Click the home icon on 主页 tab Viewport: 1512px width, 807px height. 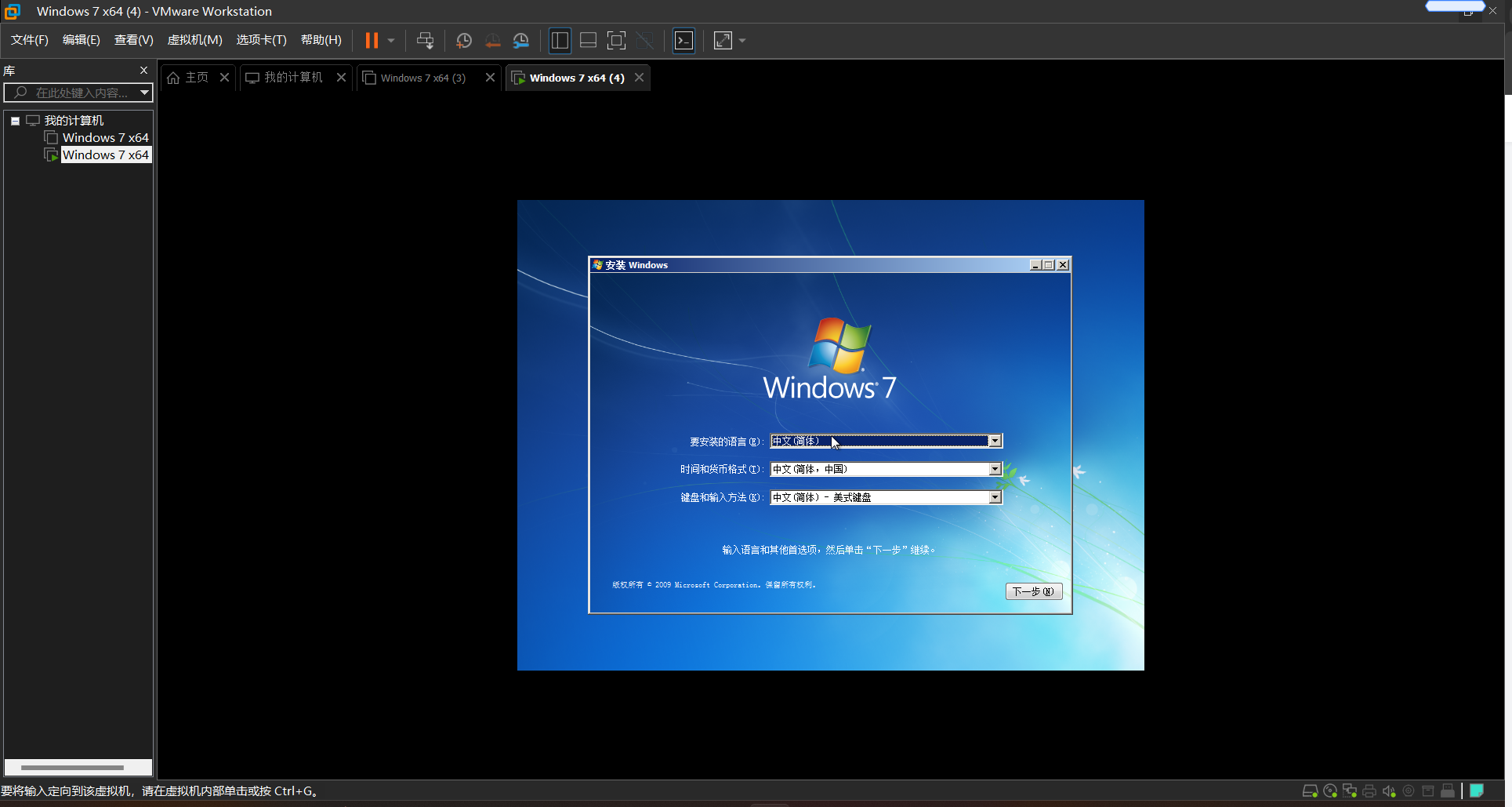click(x=173, y=78)
